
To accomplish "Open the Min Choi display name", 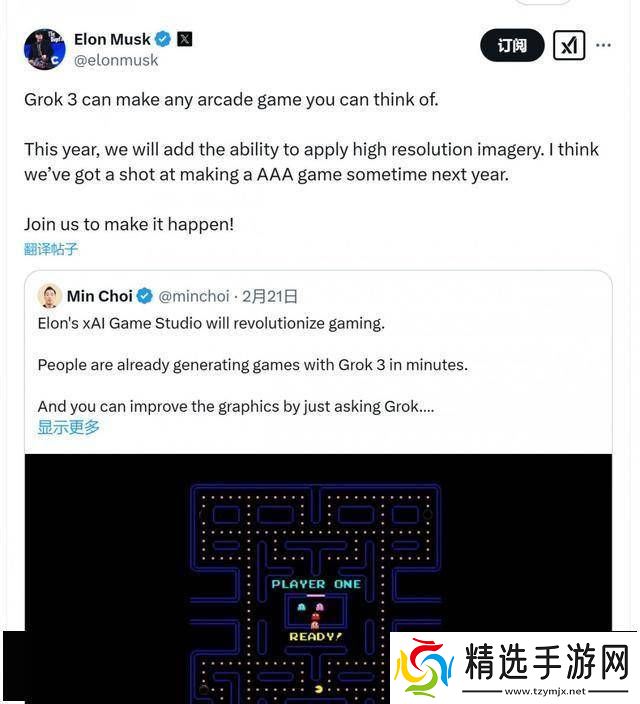I will [100, 296].
